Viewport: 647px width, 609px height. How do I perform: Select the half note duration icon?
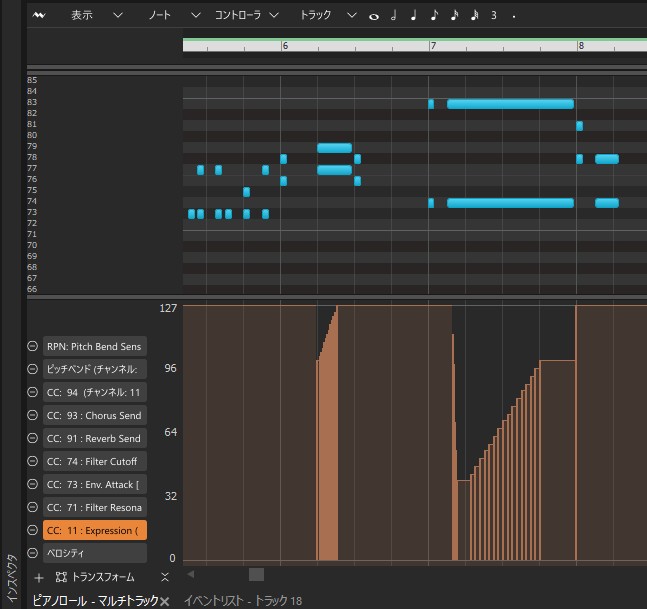point(393,16)
